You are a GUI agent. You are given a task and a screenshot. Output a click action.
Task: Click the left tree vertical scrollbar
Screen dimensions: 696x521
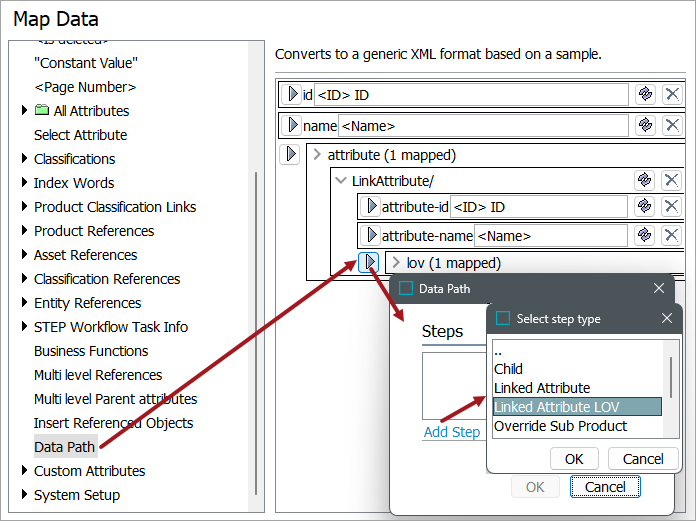pos(256,333)
